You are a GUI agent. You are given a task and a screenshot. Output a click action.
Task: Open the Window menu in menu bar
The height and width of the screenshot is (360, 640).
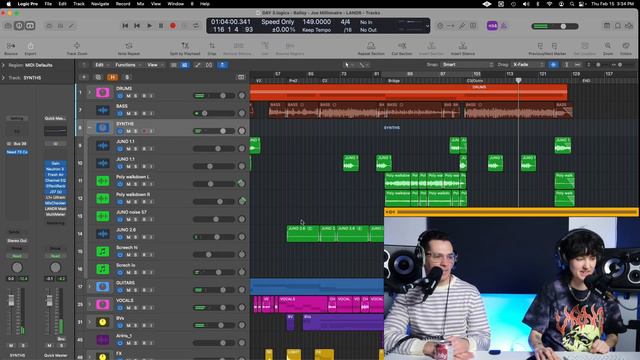click(x=176, y=4)
